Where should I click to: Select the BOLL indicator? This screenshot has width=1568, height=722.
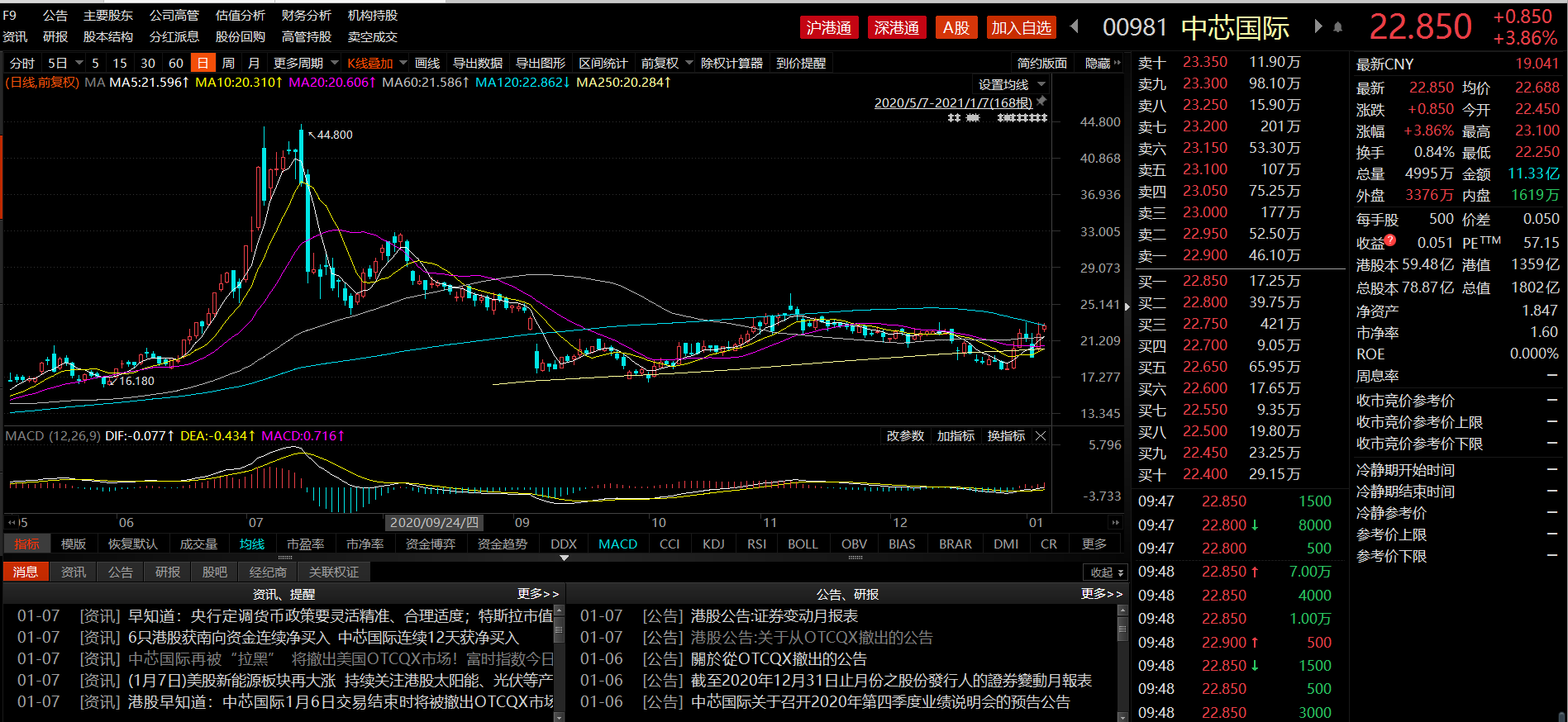(x=803, y=544)
